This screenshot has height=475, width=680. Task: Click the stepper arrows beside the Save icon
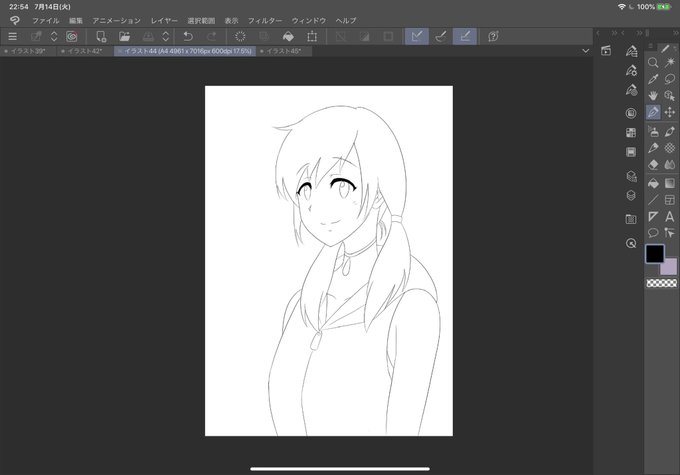(x=165, y=36)
